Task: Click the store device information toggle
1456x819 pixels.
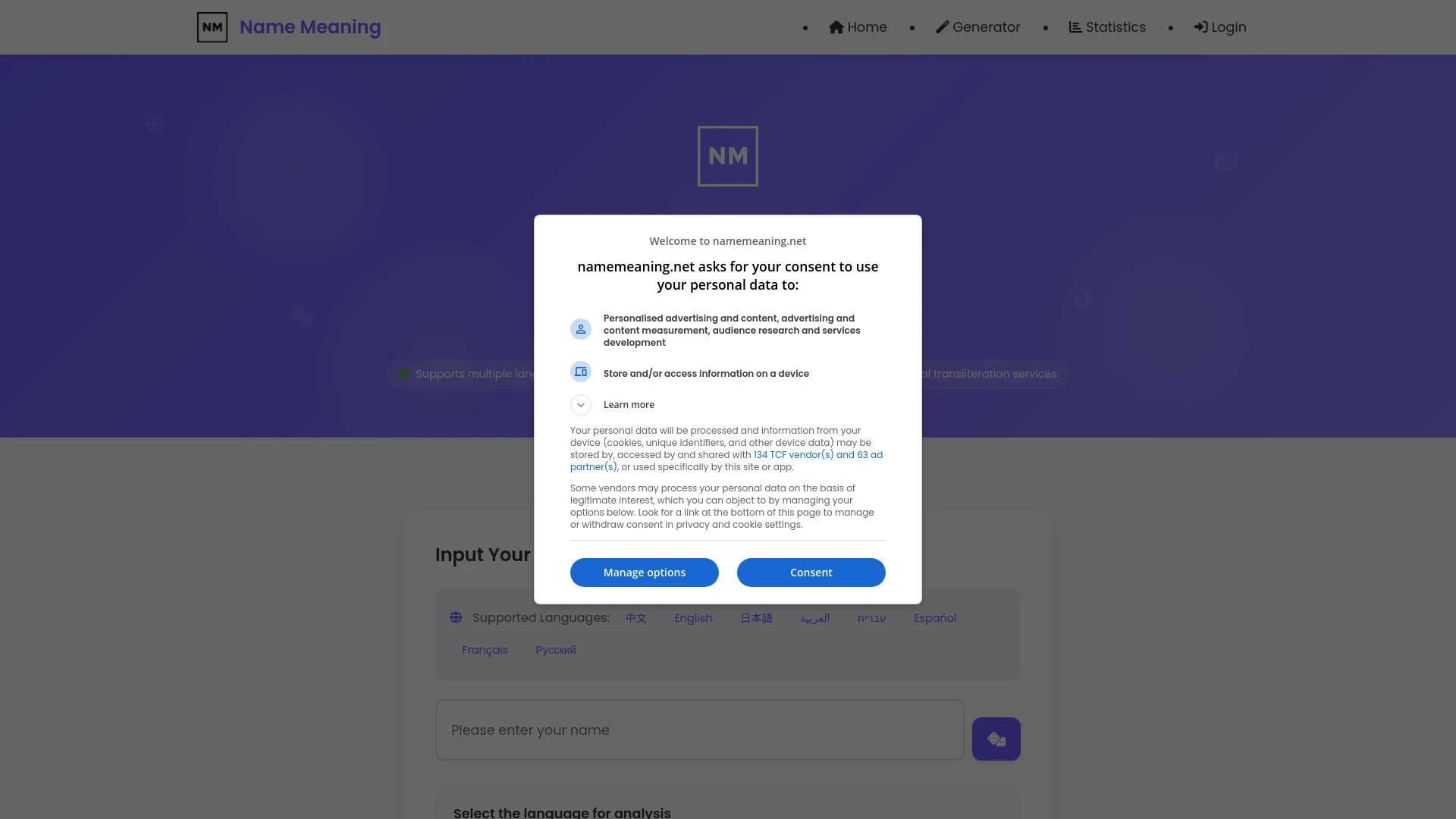Action: (x=581, y=372)
